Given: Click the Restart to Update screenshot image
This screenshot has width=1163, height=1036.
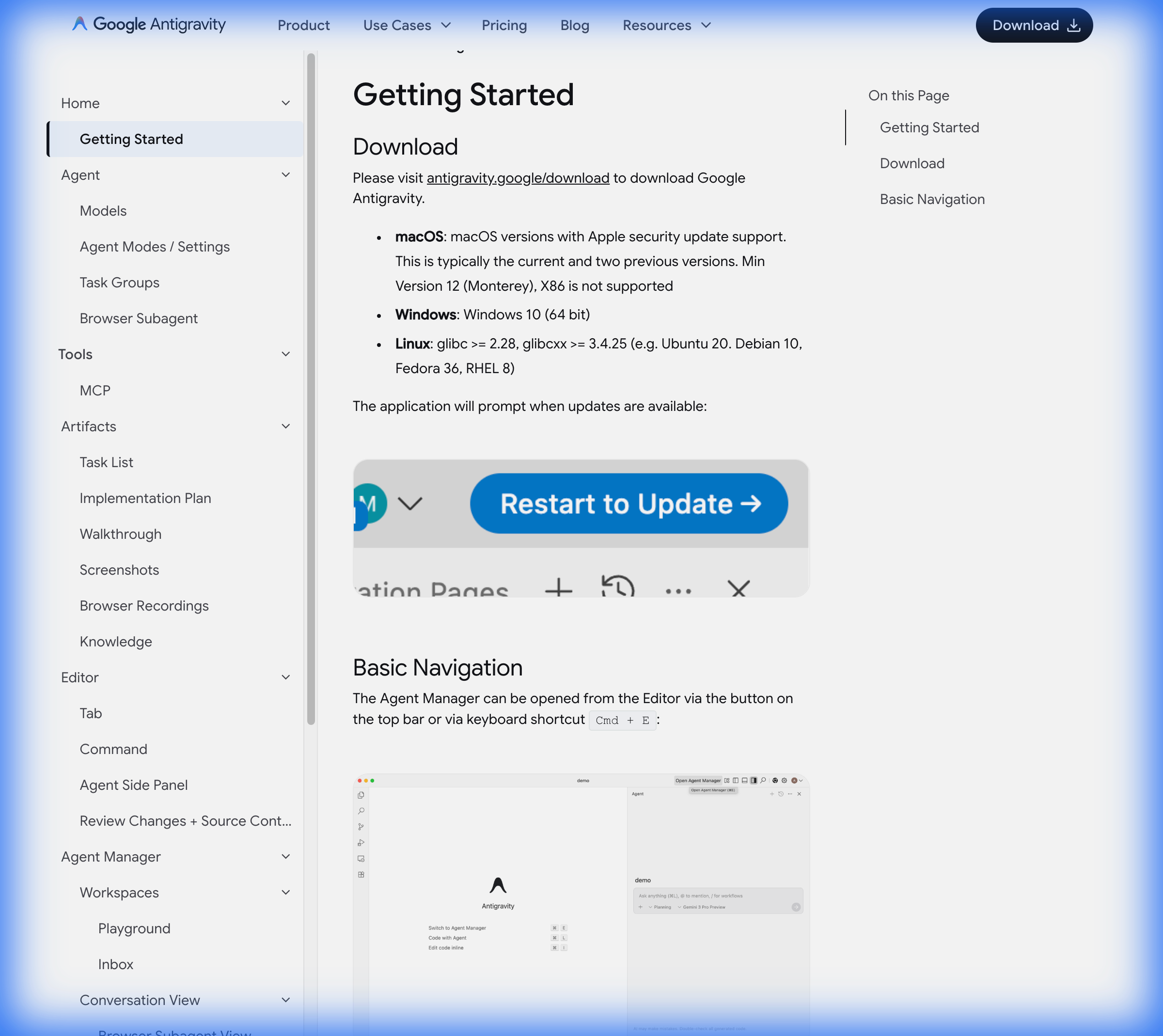Looking at the screenshot, I should 581,528.
